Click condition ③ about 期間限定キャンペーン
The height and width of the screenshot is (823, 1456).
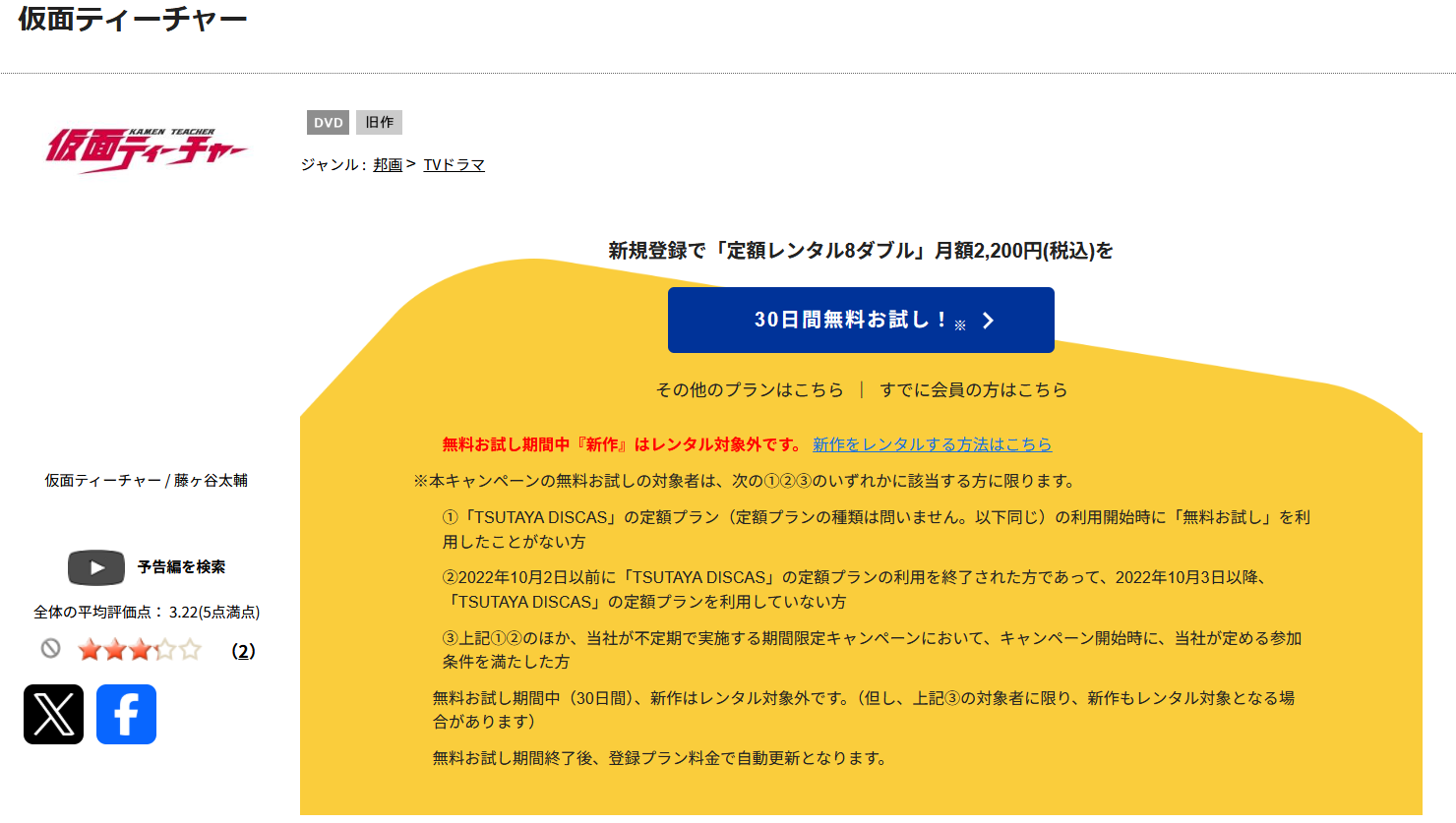[x=872, y=650]
